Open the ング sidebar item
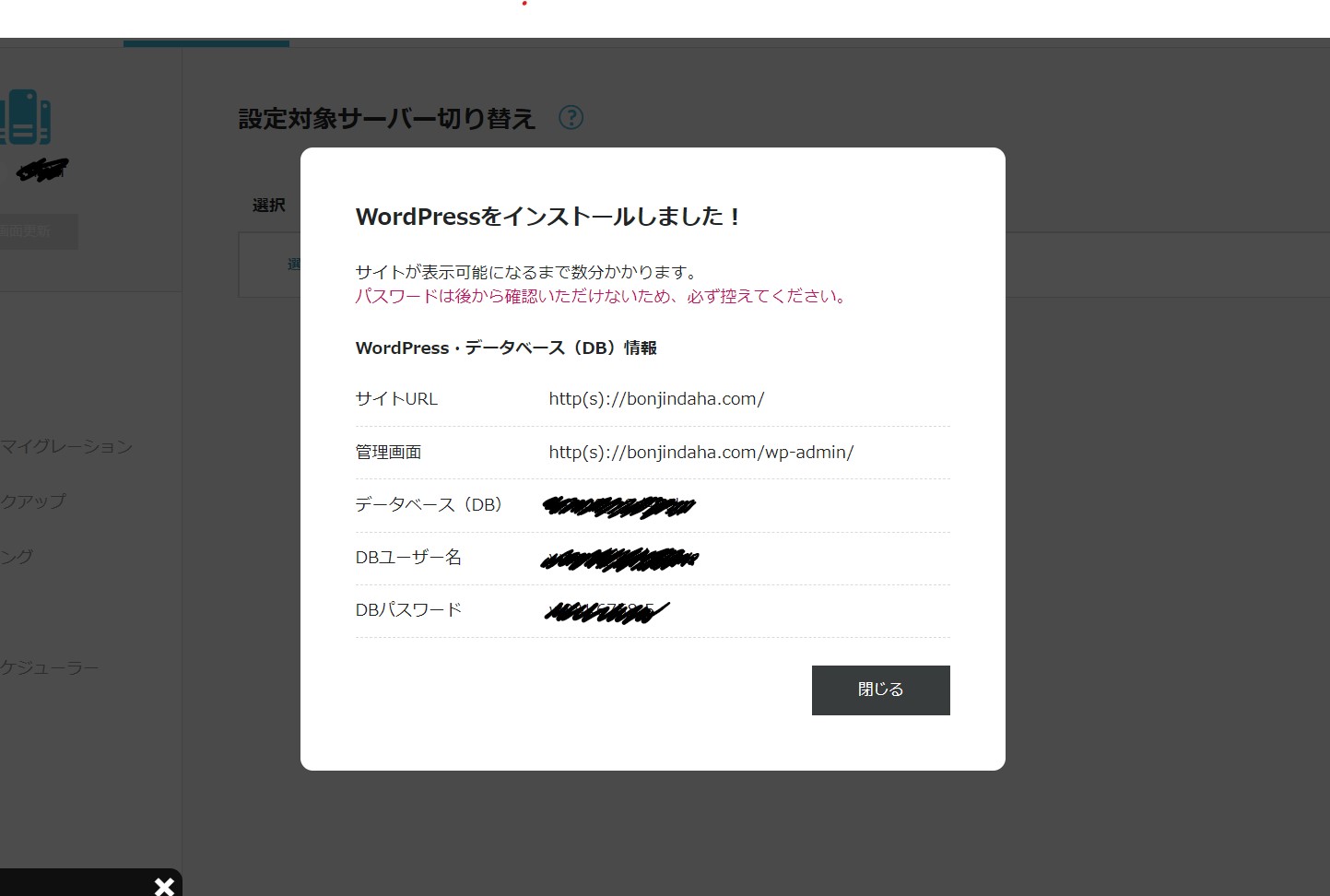 click(17, 557)
